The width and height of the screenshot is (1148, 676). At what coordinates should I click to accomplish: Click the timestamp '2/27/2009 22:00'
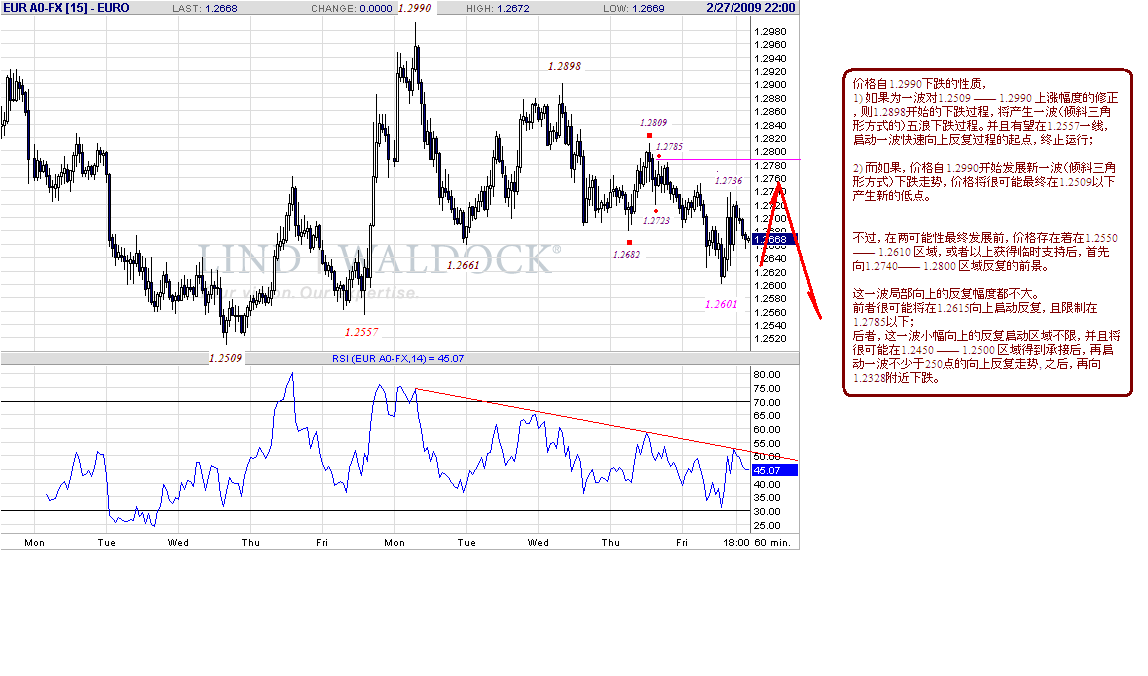pyautogui.click(x=750, y=8)
